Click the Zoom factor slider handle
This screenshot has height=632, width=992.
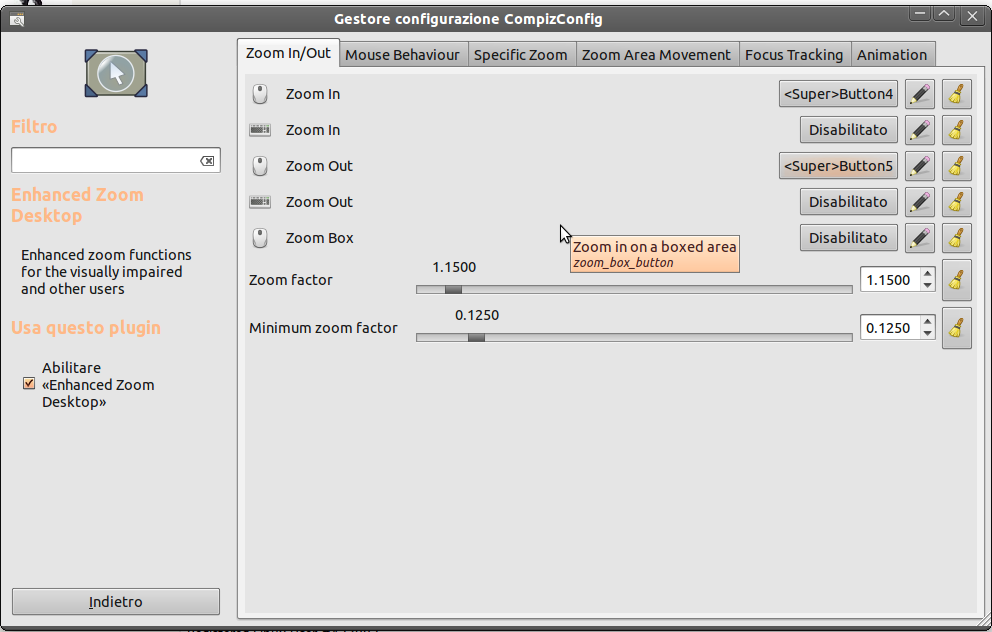pos(453,290)
